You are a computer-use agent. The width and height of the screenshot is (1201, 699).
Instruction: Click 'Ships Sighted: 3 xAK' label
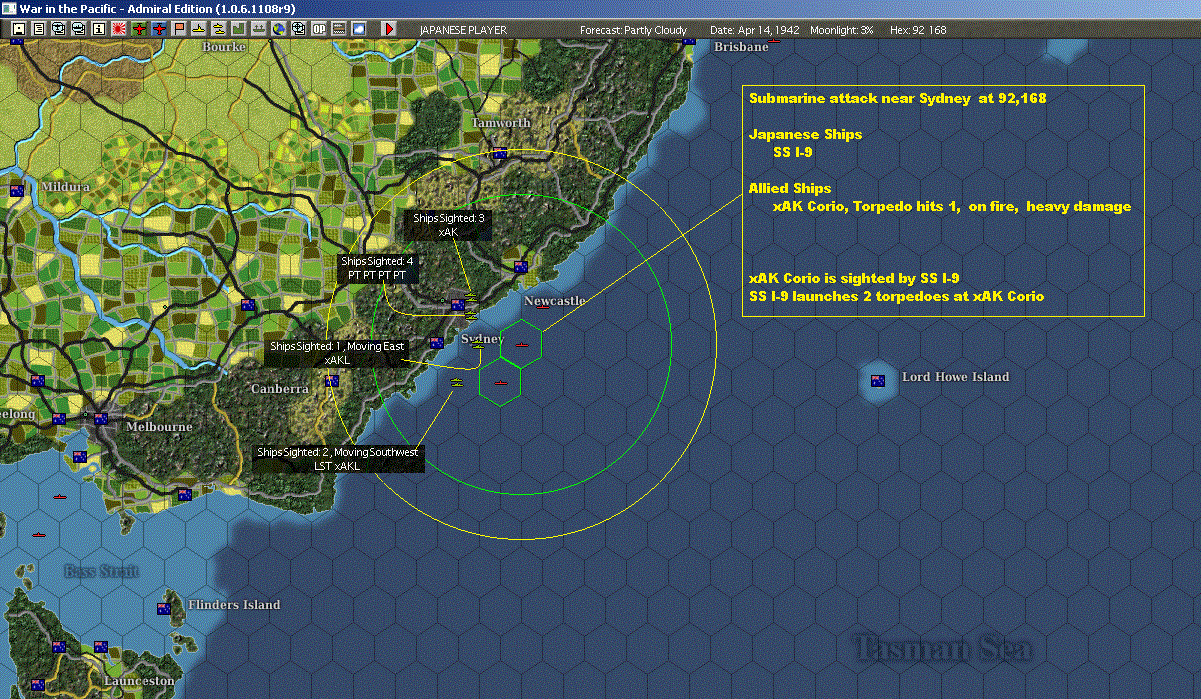(x=448, y=225)
